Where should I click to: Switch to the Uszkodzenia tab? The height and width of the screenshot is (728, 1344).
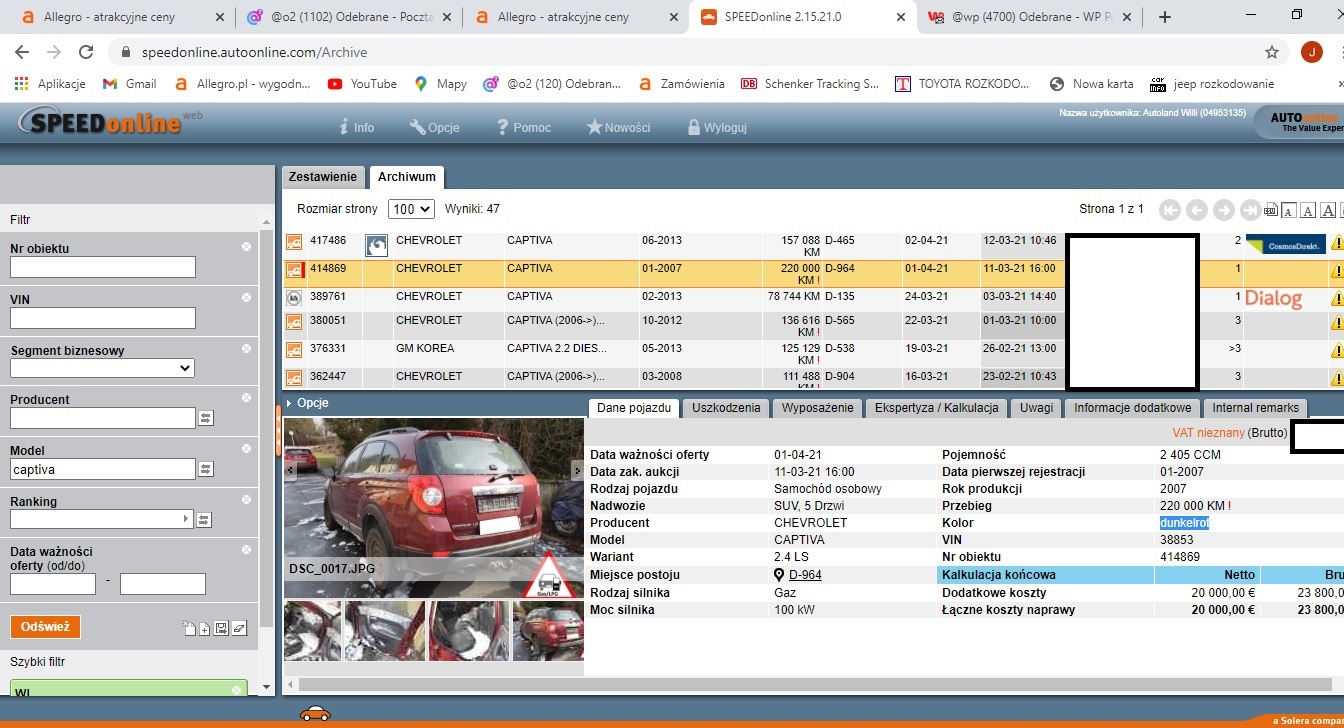[726, 408]
